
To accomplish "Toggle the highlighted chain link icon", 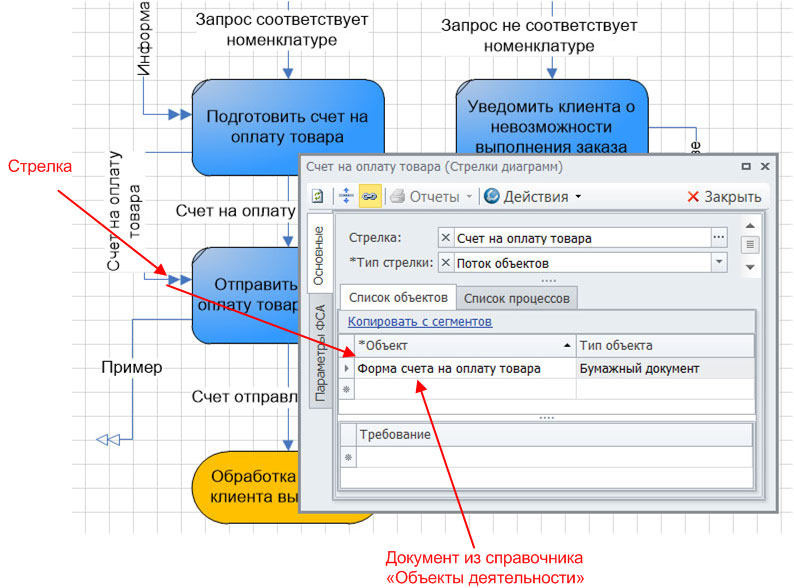I will [x=369, y=197].
